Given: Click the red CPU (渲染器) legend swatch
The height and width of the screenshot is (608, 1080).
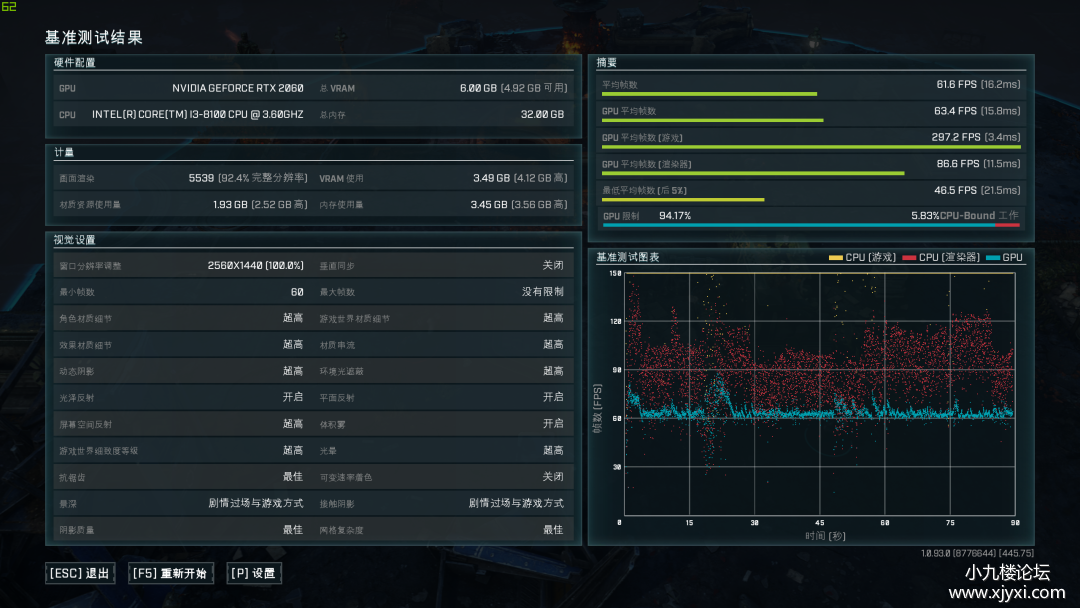Looking at the screenshot, I should 909,258.
